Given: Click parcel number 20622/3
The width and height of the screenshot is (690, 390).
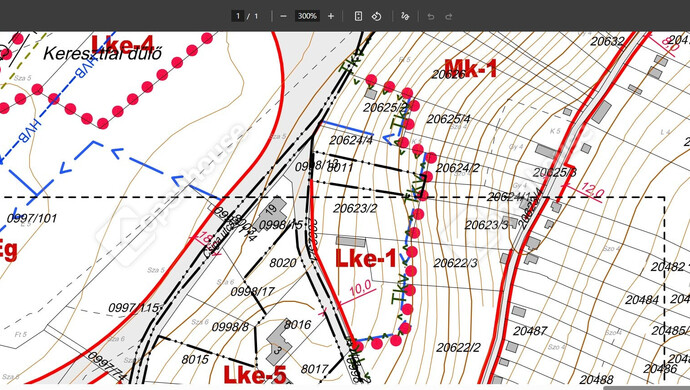Looking at the screenshot, I should 455,263.
